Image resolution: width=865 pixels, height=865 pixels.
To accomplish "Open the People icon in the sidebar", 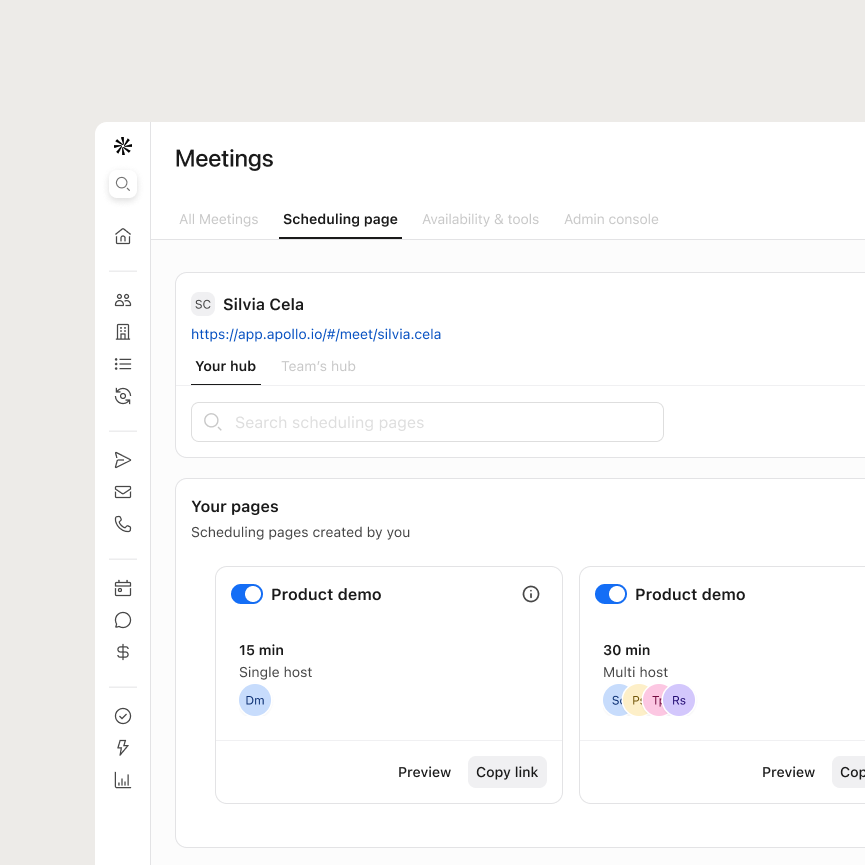I will 122,299.
